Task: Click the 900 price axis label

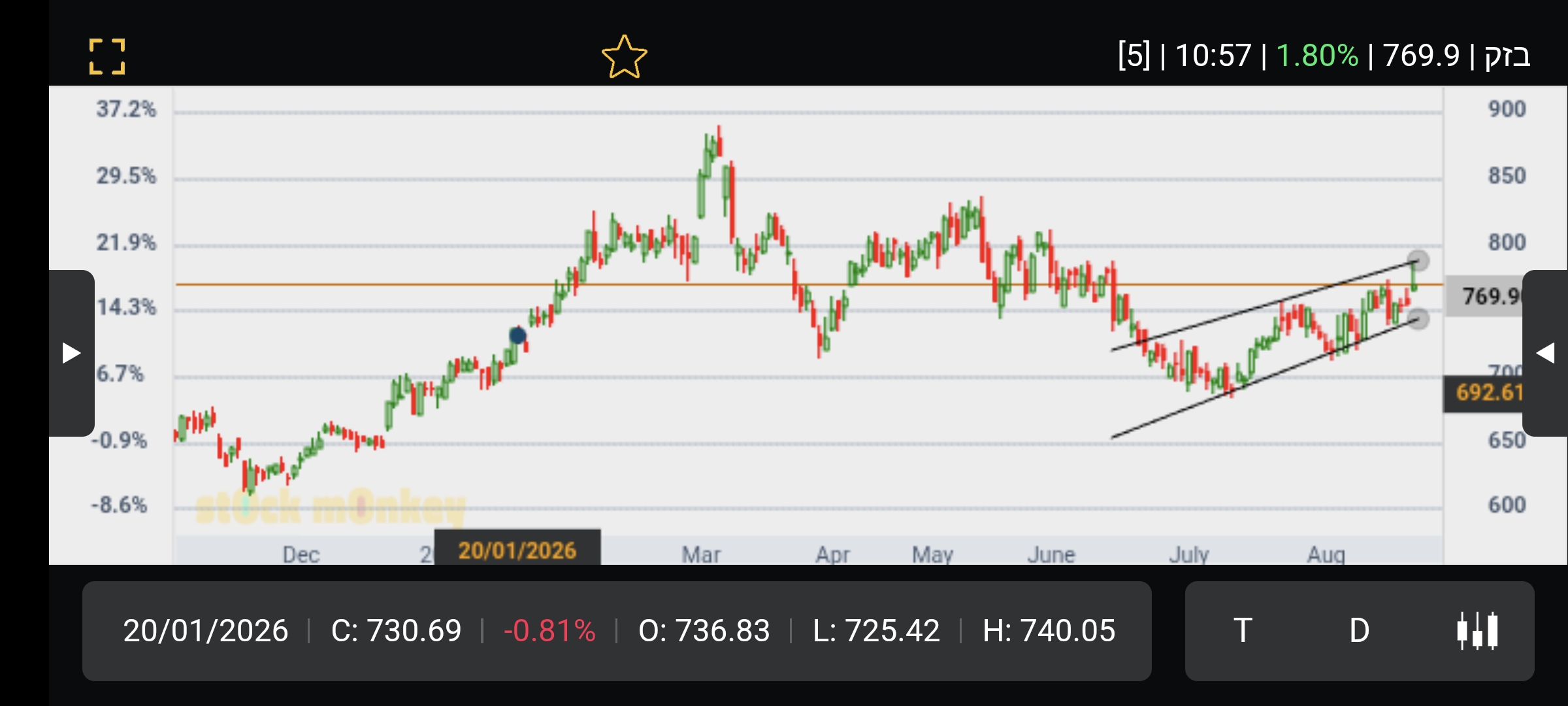Action: click(x=1507, y=109)
